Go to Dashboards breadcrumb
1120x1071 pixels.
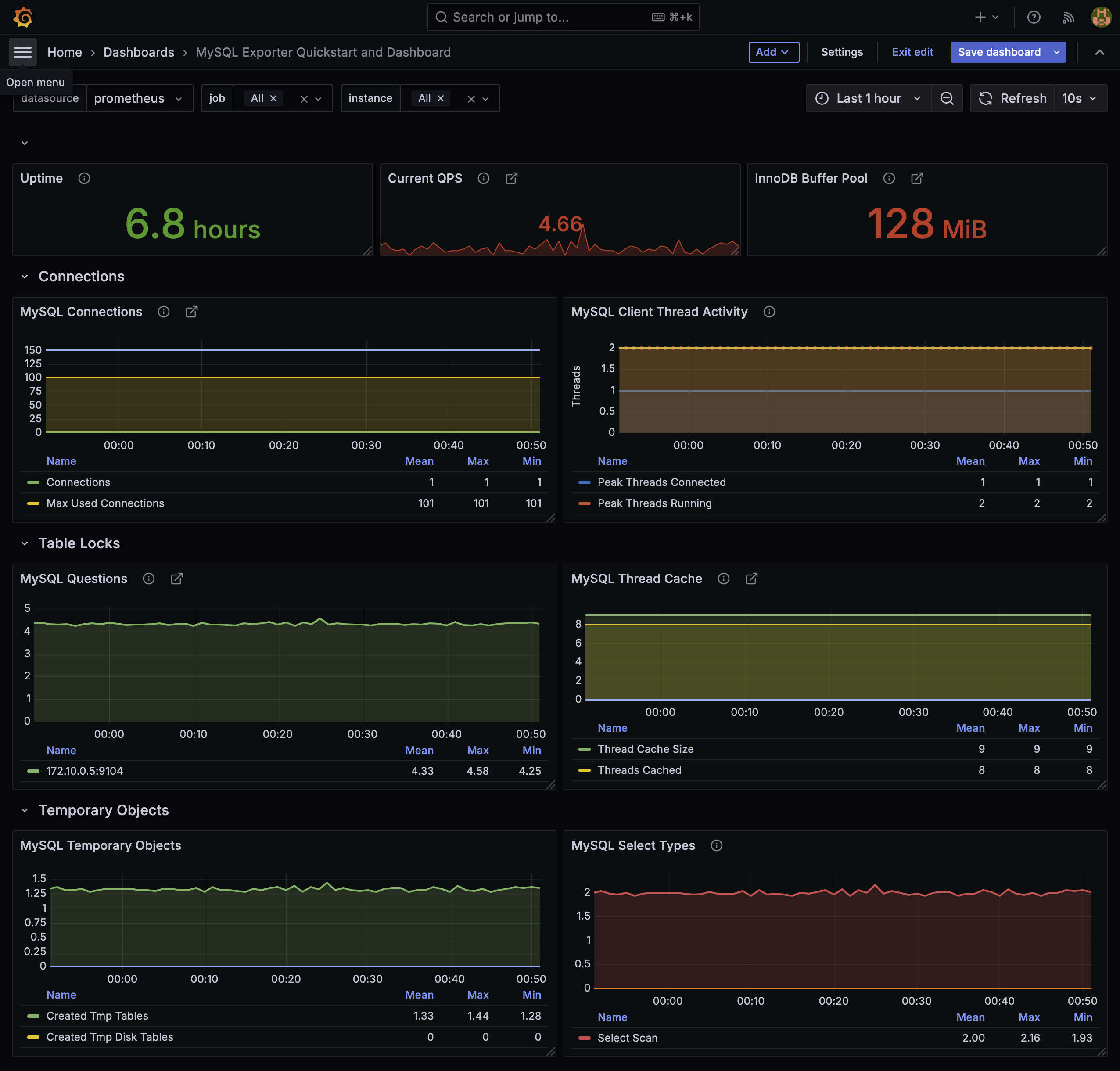(139, 52)
